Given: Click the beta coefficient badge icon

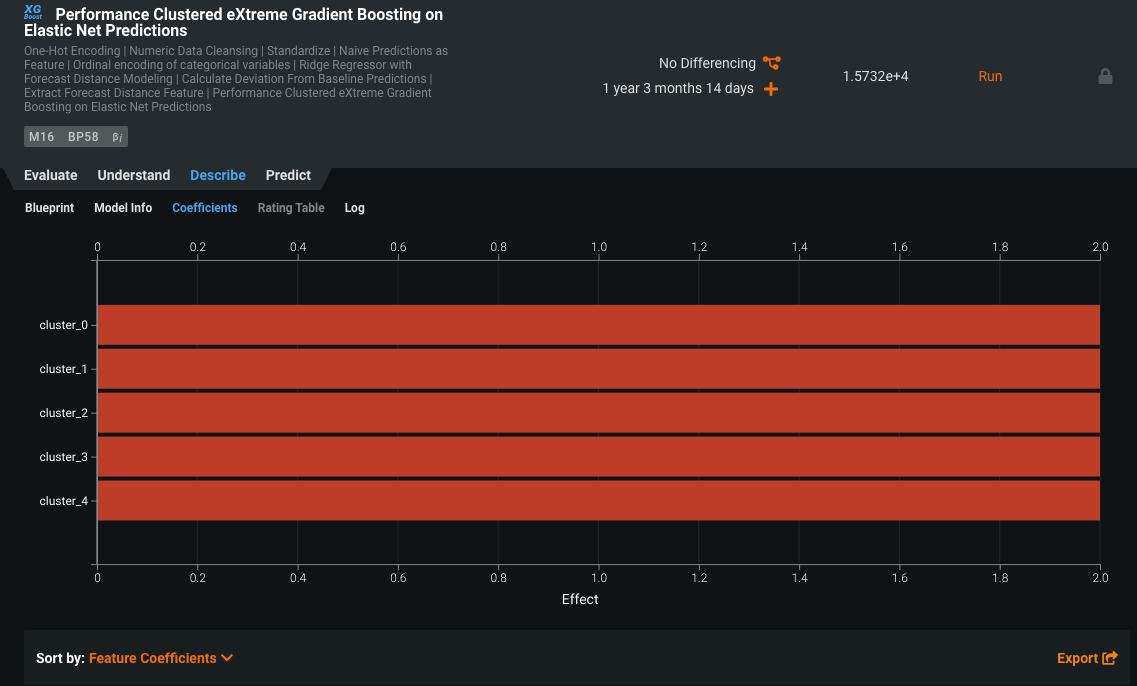Looking at the screenshot, I should pyautogui.click(x=117, y=137).
